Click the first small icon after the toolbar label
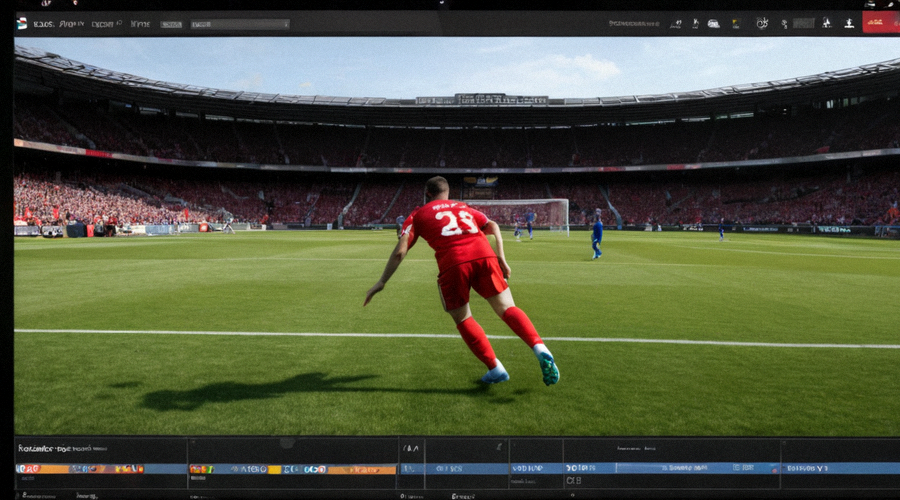The width and height of the screenshot is (900, 500). pos(677,24)
